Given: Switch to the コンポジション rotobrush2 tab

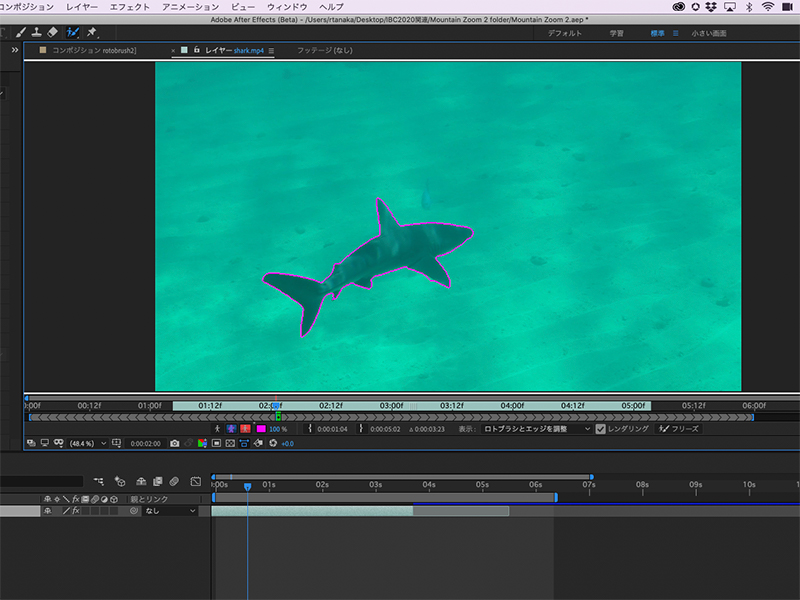Looking at the screenshot, I should pyautogui.click(x=92, y=49).
